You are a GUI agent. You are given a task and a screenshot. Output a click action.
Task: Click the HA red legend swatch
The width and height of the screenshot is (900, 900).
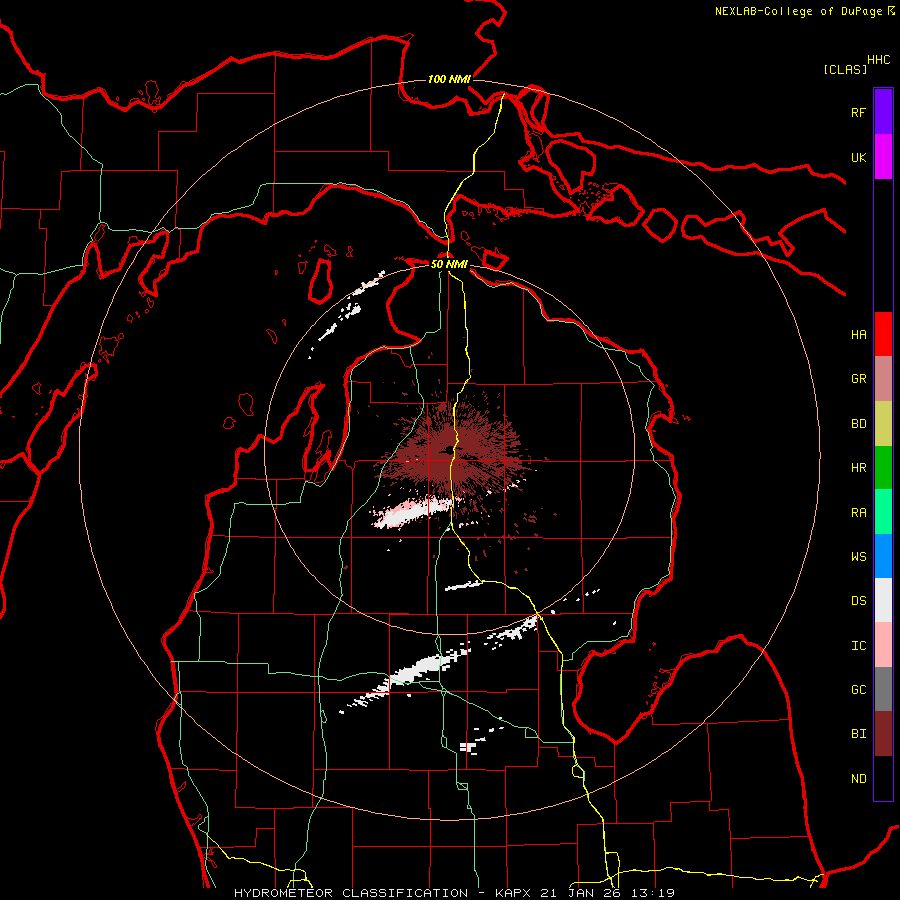pyautogui.click(x=883, y=334)
